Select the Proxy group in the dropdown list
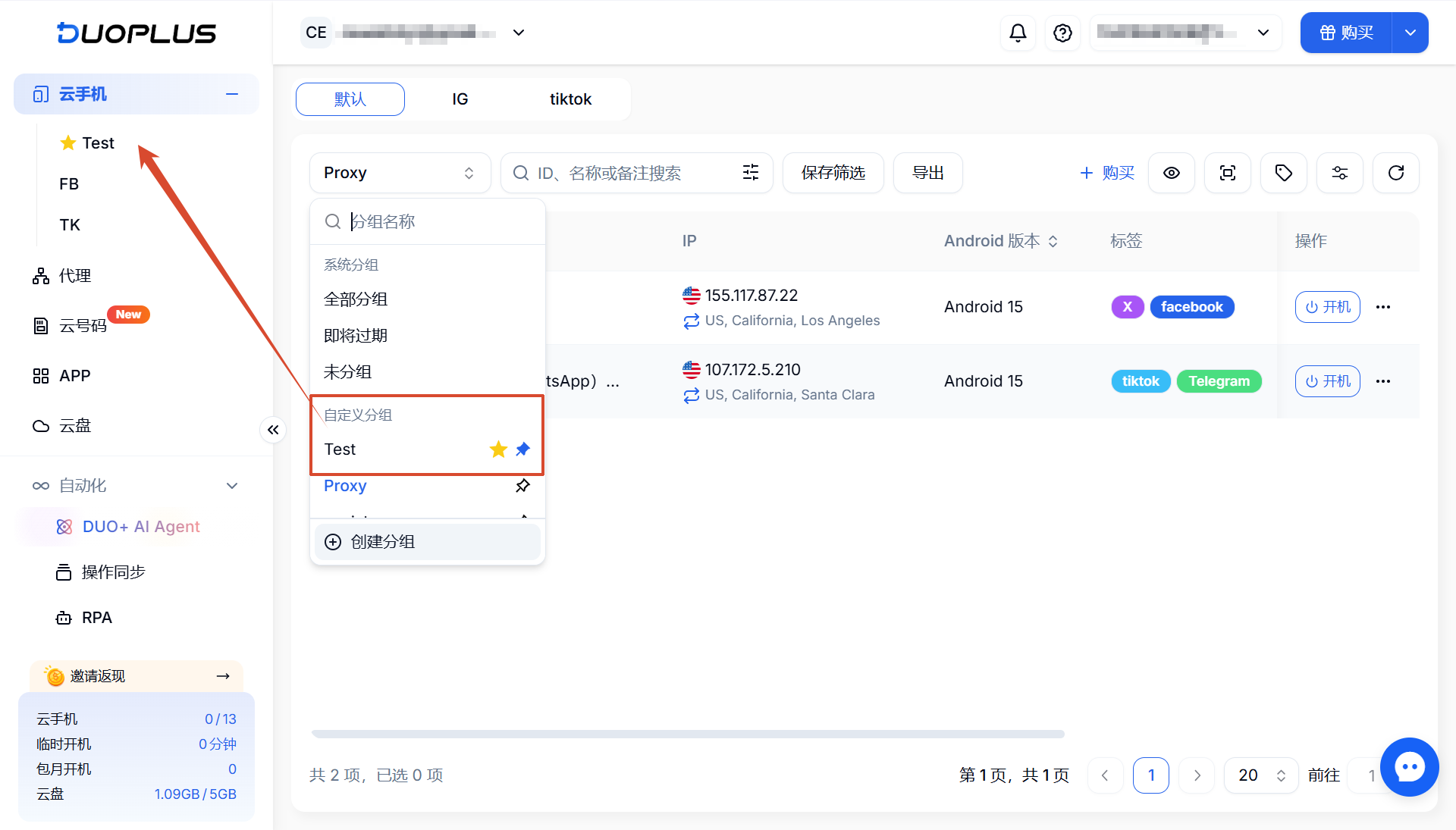This screenshot has width=1456, height=830. (x=428, y=486)
